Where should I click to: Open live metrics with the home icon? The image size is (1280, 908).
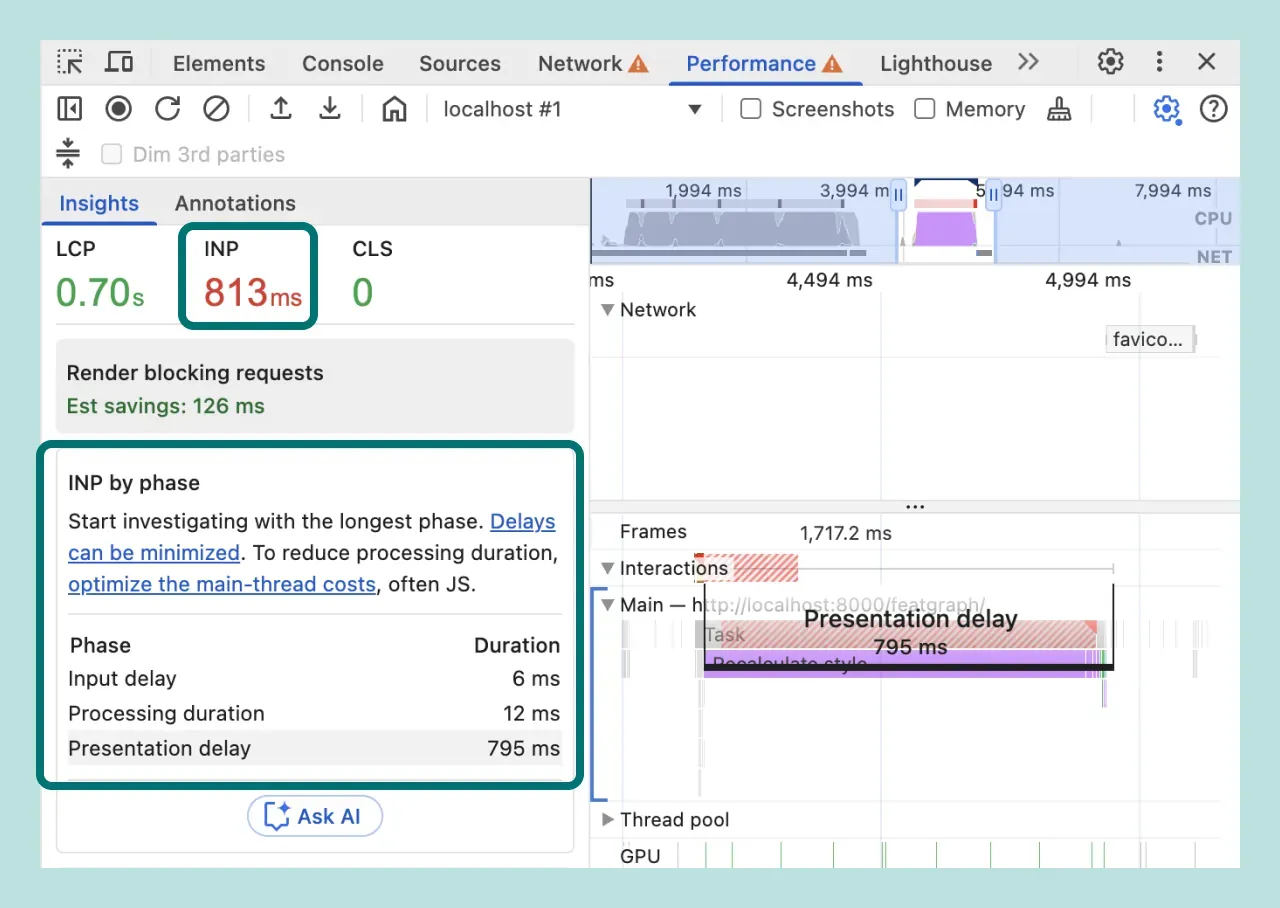[x=393, y=109]
